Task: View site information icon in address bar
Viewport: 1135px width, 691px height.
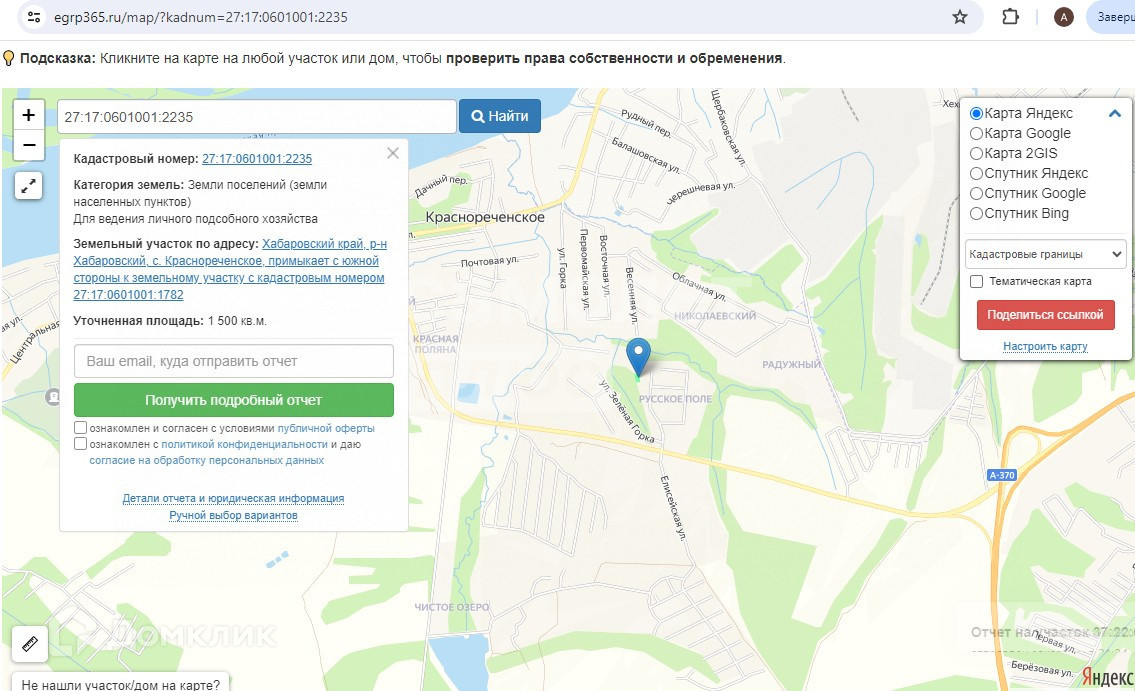Action: pyautogui.click(x=33, y=17)
